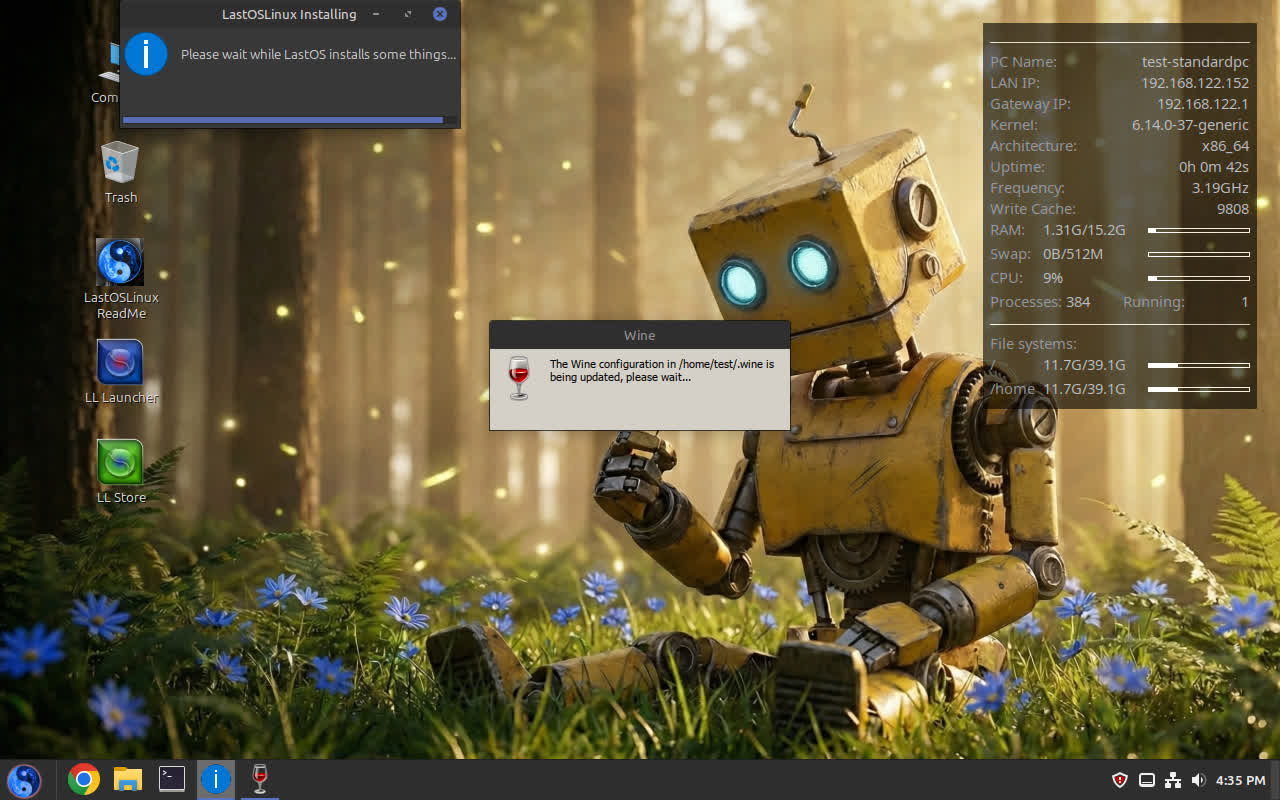Switch to the Wine taskbar entry
The height and width of the screenshot is (800, 1280).
click(260, 779)
